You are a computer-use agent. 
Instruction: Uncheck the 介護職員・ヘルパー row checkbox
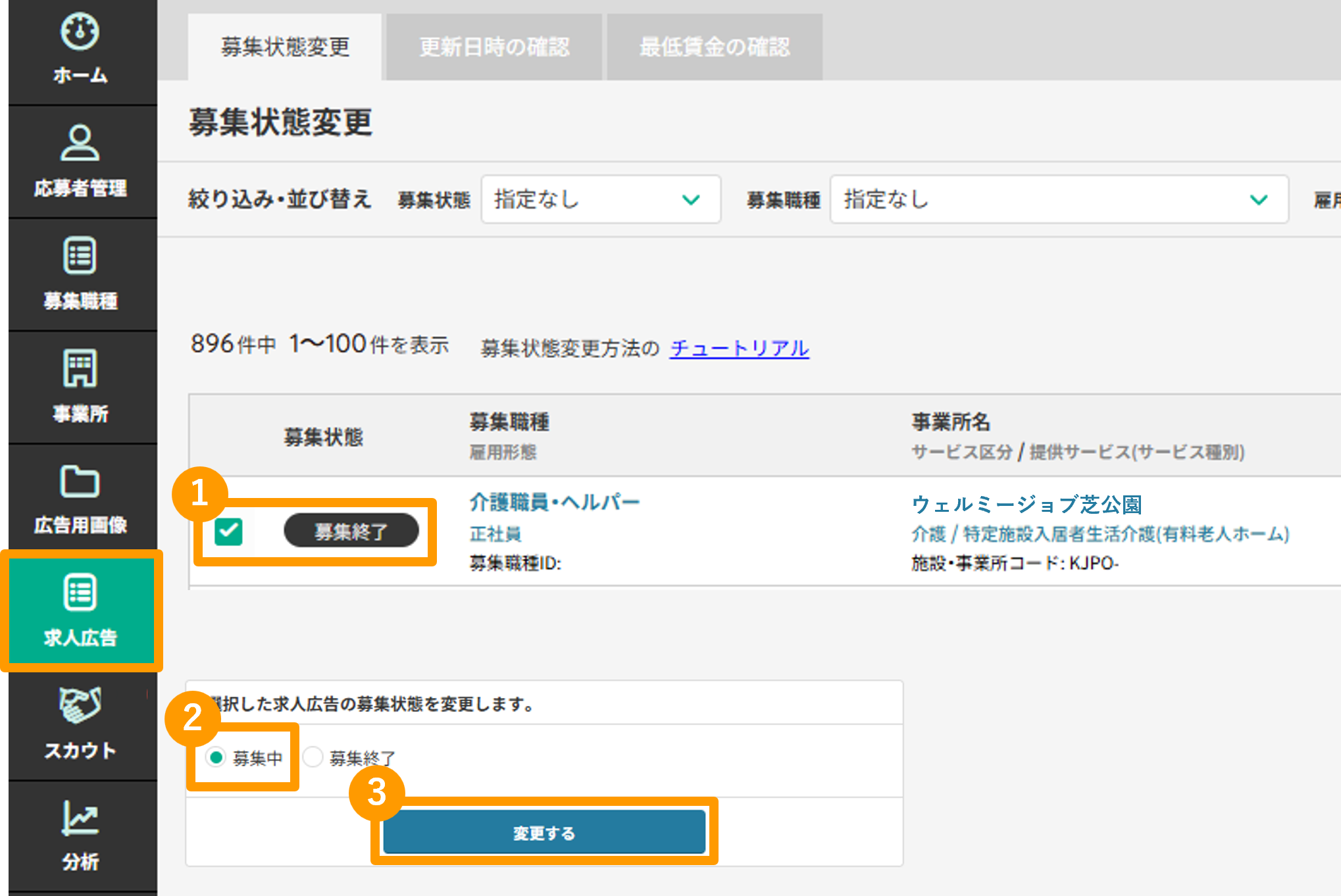tap(228, 532)
